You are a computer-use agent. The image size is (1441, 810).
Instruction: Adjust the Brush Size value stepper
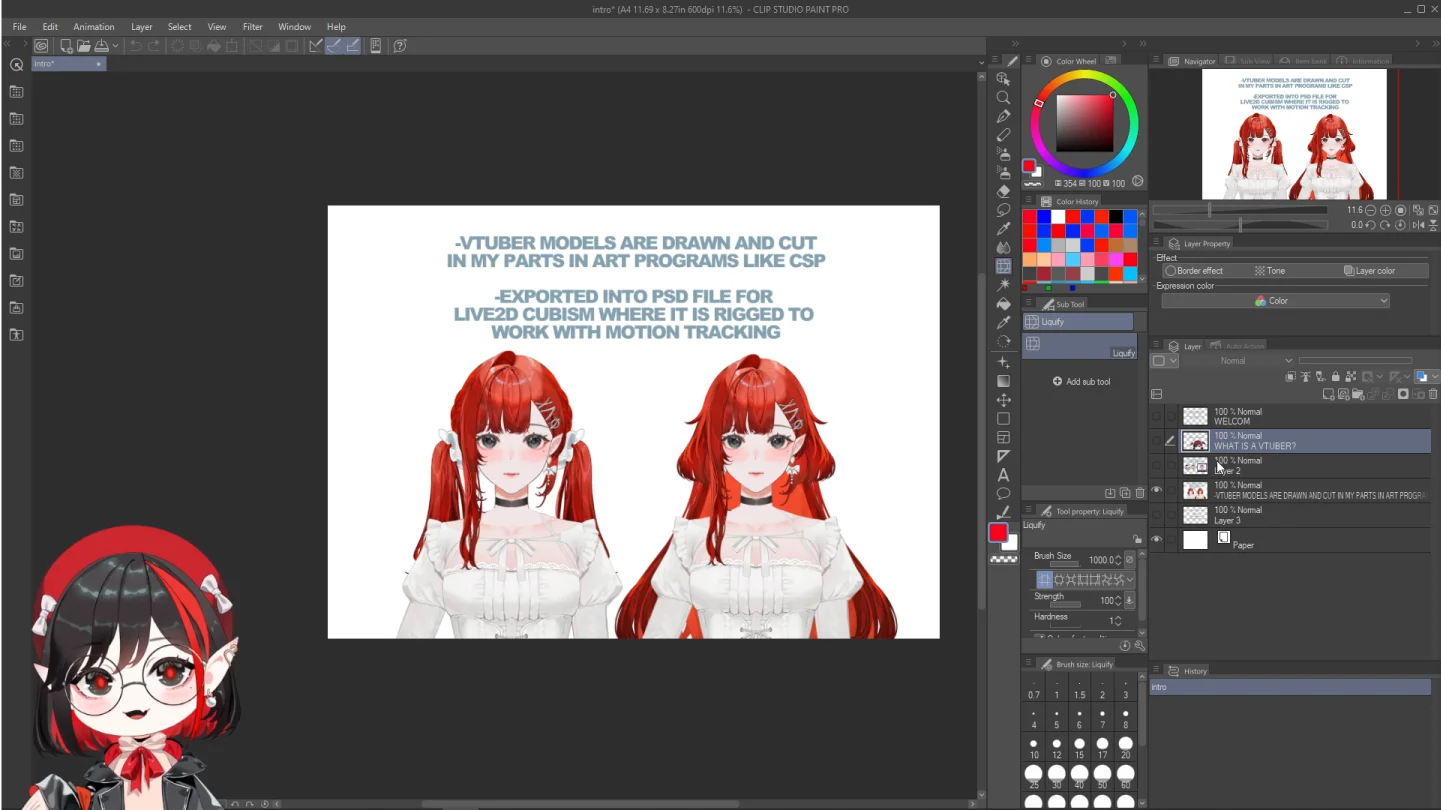pyautogui.click(x=1118, y=560)
